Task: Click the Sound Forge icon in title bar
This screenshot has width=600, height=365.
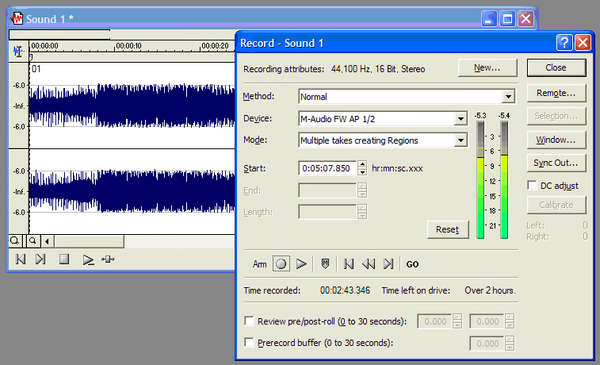Action: [x=17, y=18]
